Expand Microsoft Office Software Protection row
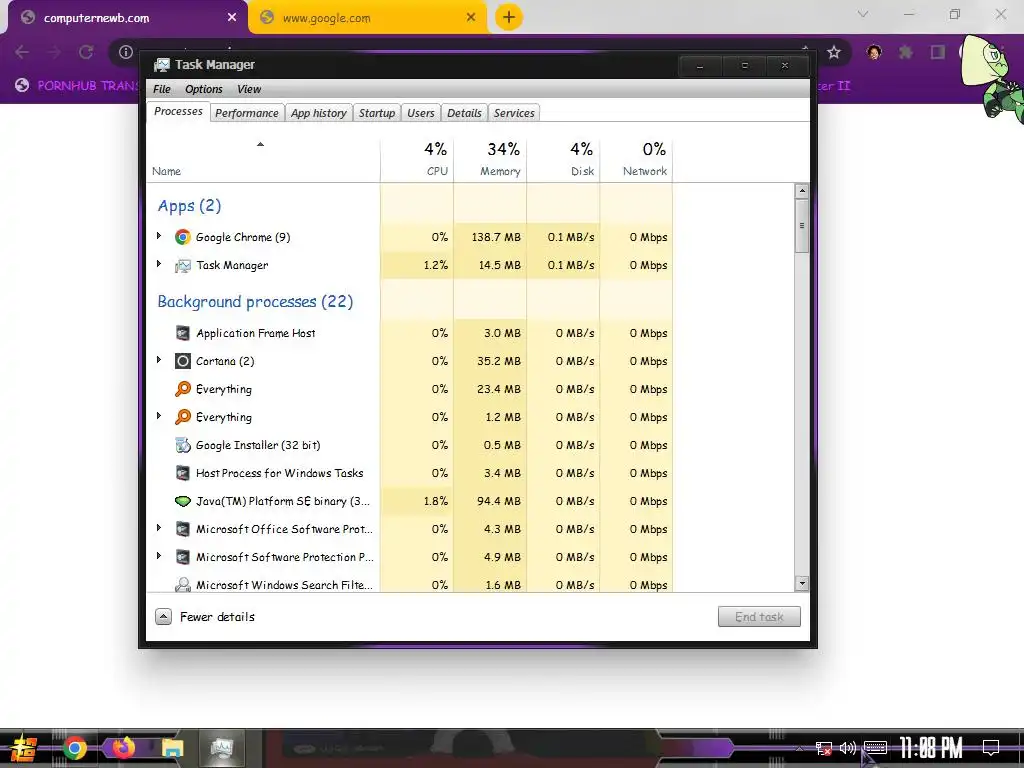This screenshot has height=768, width=1024. [159, 528]
